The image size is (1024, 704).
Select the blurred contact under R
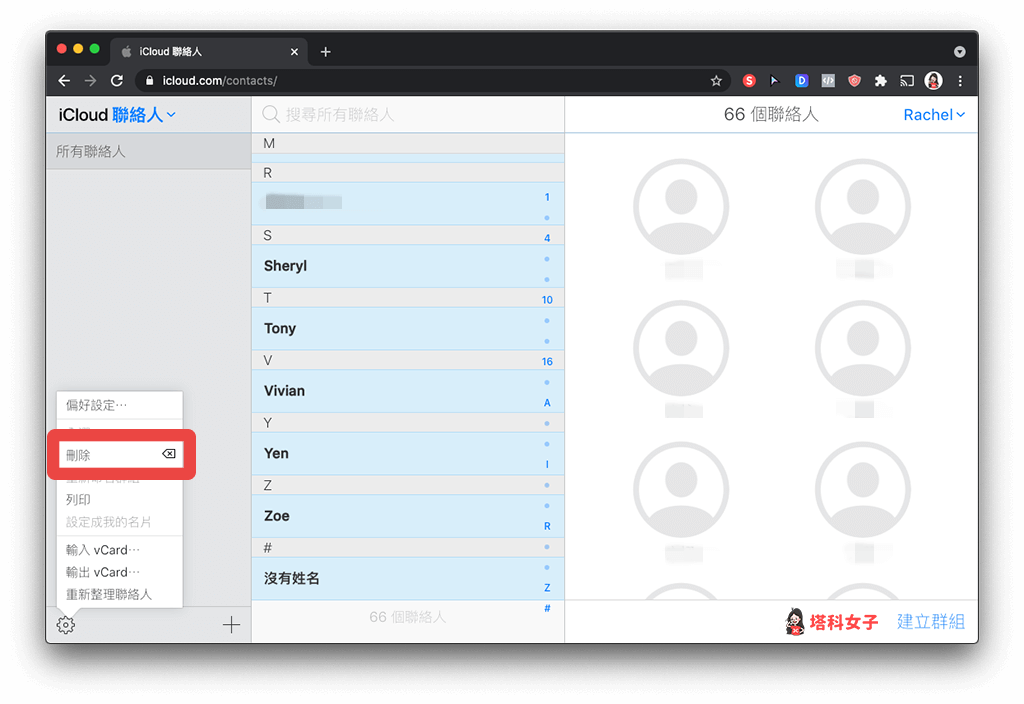[408, 203]
